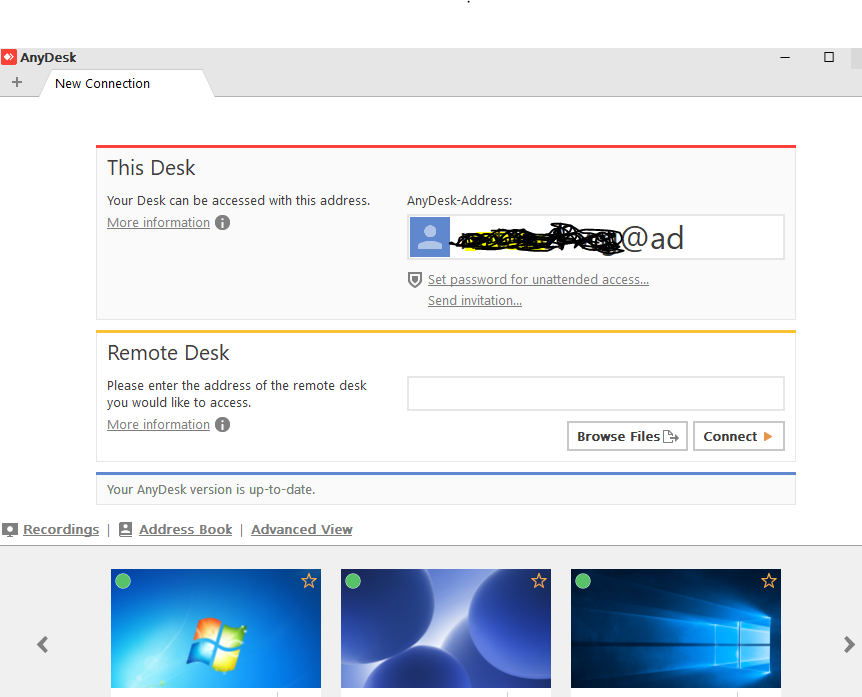Click the Recordings monitor icon
The height and width of the screenshot is (697, 862).
pos(10,530)
